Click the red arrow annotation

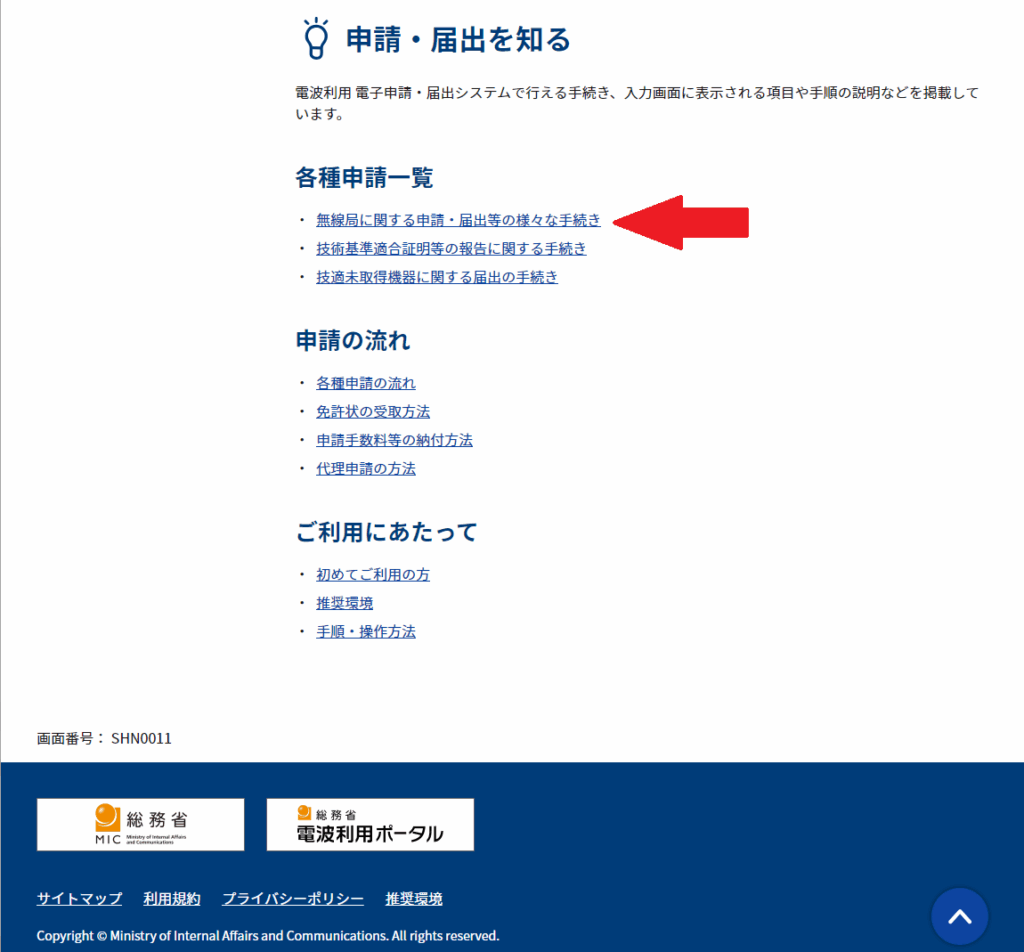(682, 222)
